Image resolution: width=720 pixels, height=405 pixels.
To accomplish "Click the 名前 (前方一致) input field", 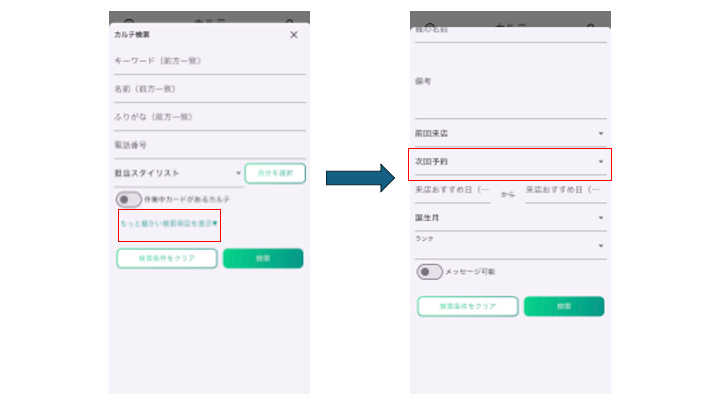I will [209, 90].
